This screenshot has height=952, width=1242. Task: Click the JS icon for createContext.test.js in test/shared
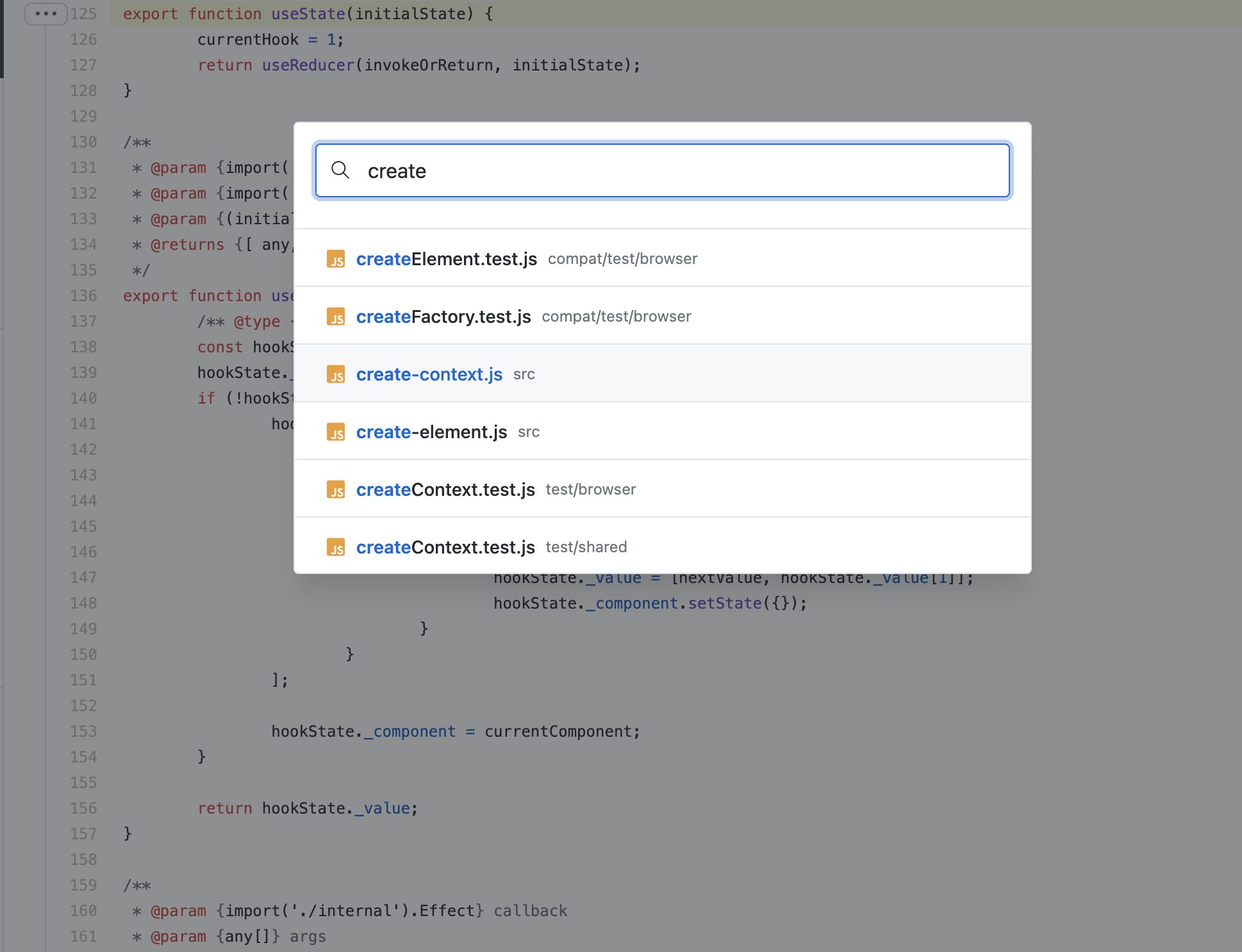pyautogui.click(x=336, y=547)
